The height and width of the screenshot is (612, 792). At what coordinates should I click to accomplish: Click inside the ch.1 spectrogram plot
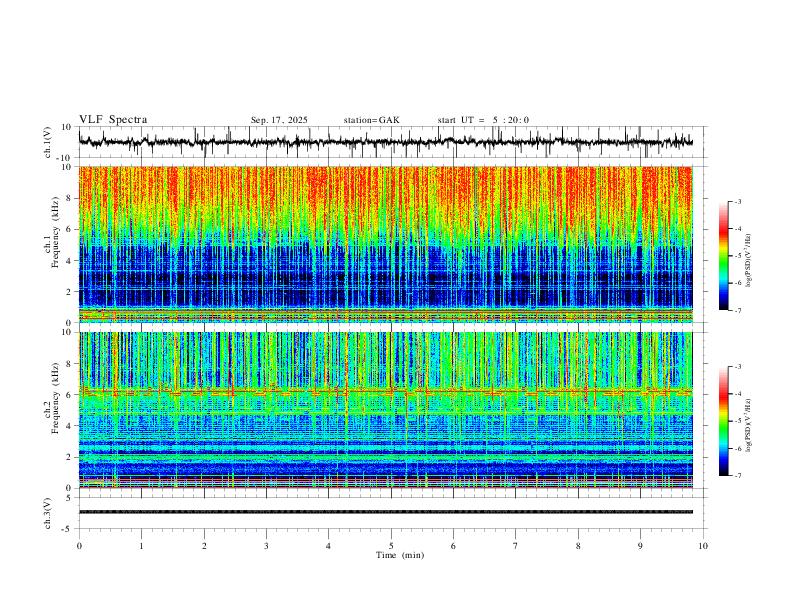[385, 244]
